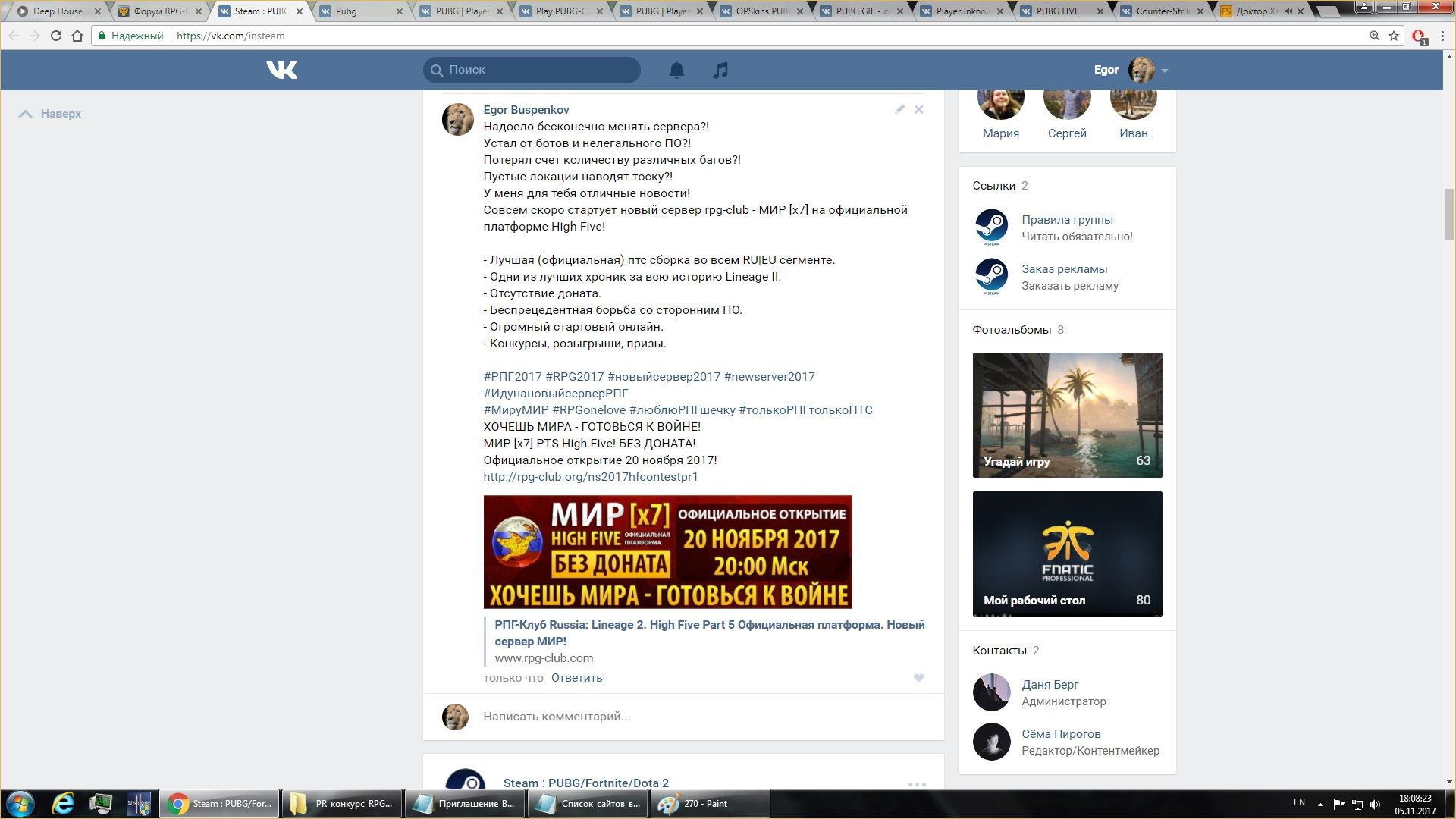Open the notifications bell icon
The image size is (1456, 819).
coord(676,70)
